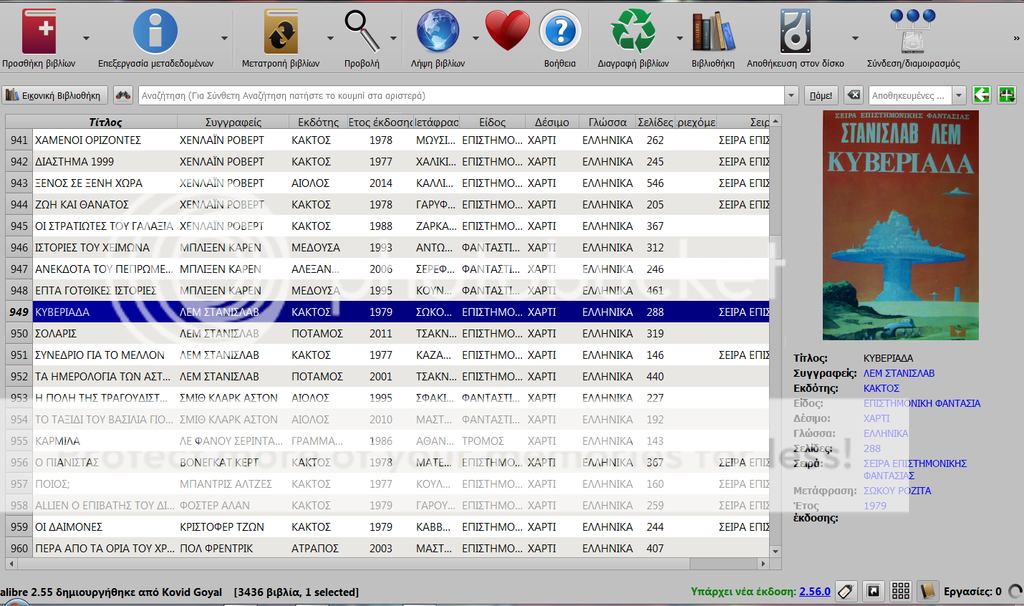The height and width of the screenshot is (606, 1024).
Task: Open the Library (Βιβλιοθήκη) bookshelf icon
Action: click(x=713, y=31)
